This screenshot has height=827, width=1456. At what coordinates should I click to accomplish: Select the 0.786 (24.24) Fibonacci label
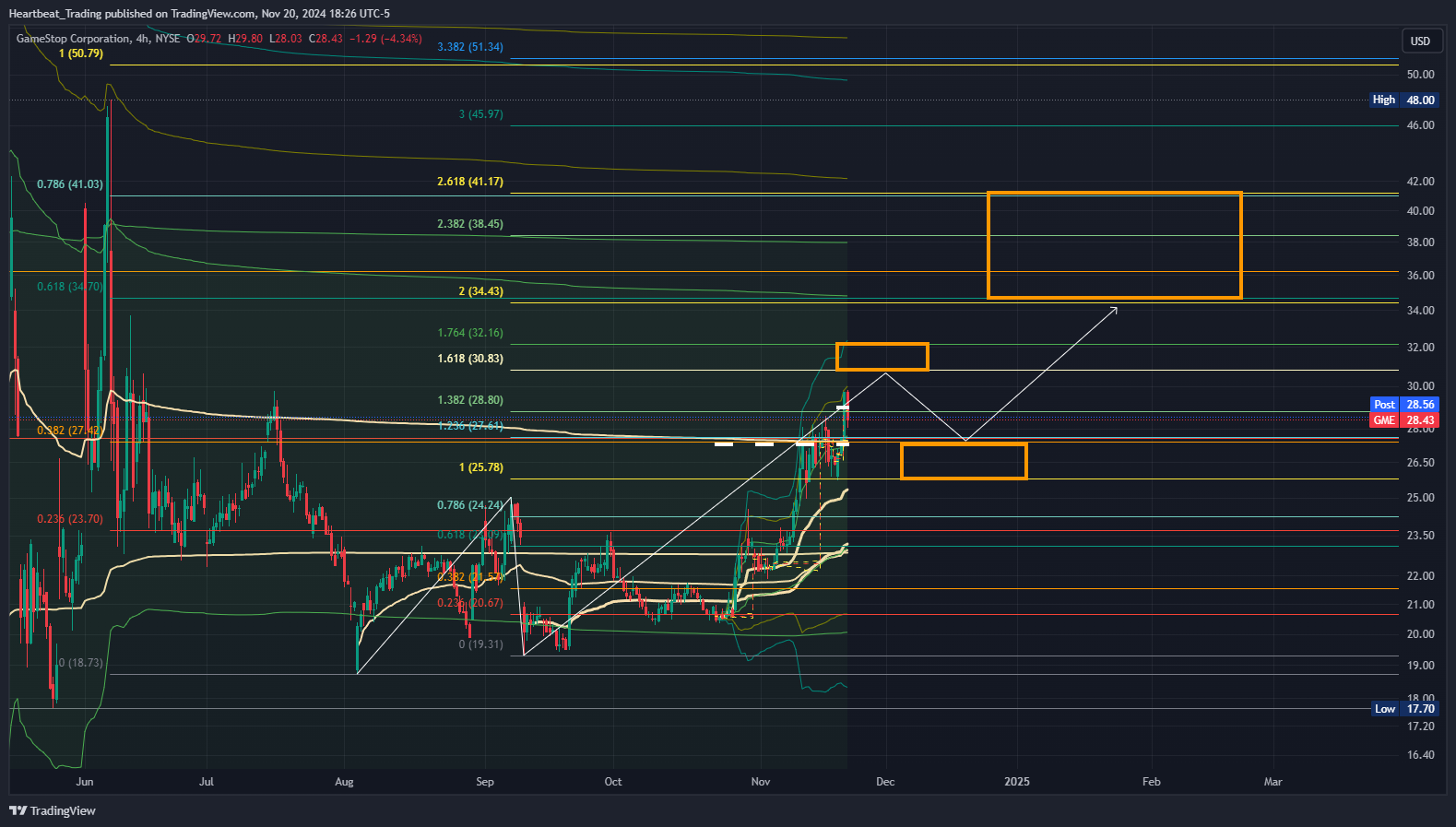click(x=470, y=505)
